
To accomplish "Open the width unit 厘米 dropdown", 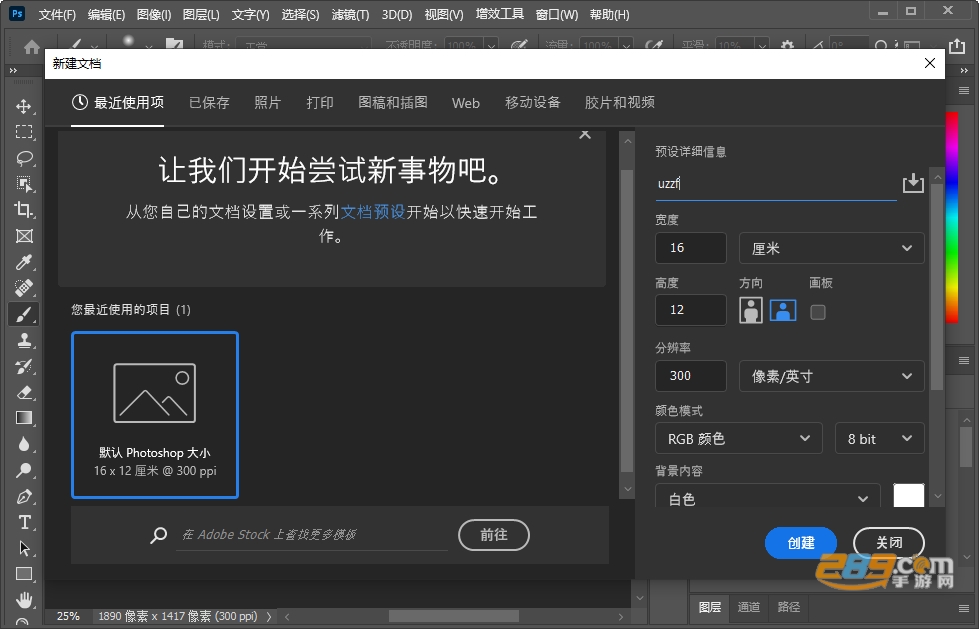I will 831,248.
